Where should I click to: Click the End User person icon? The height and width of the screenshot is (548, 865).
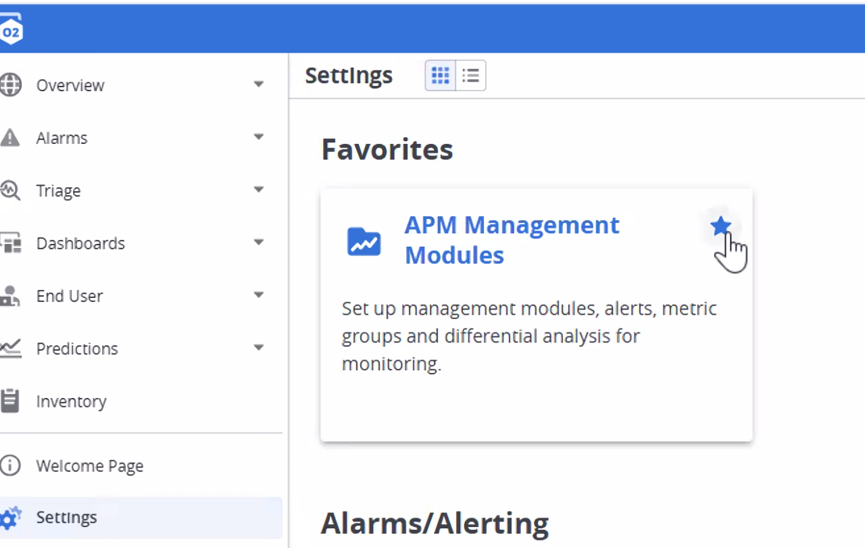point(10,296)
